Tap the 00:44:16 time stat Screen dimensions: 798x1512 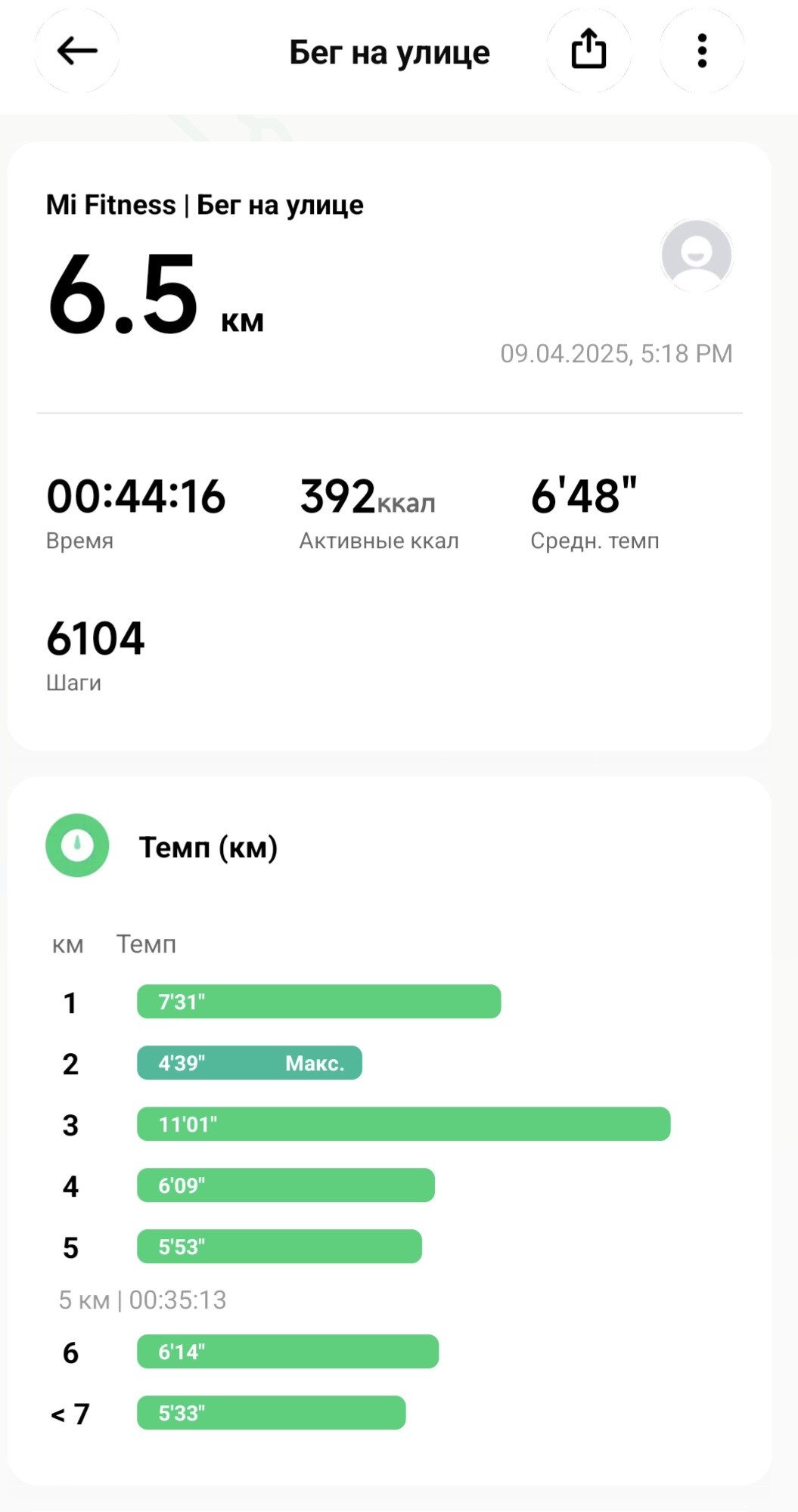(x=136, y=512)
